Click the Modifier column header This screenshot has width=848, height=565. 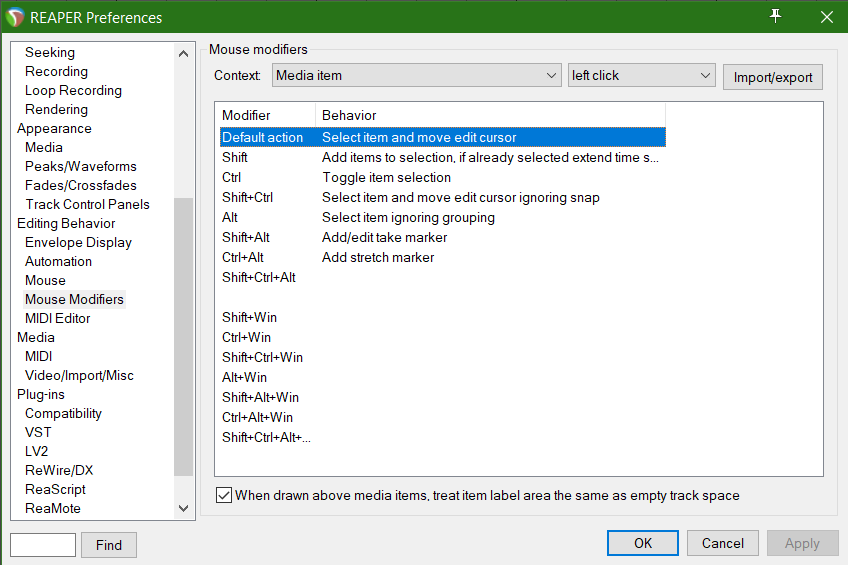point(267,115)
